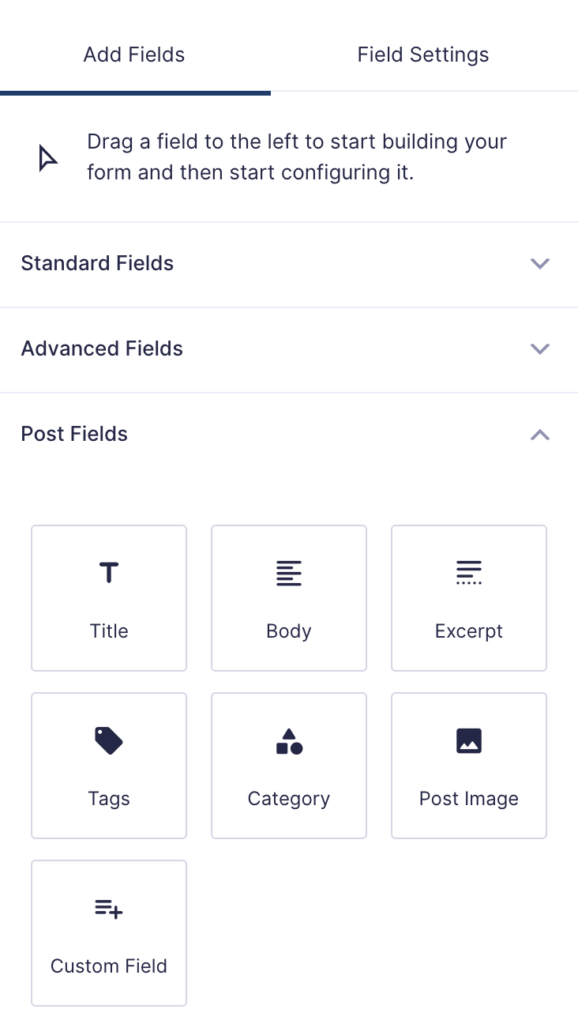Screen dimensions: 578x1024
Task: Click the Excerpt field card
Action: pos(468,597)
